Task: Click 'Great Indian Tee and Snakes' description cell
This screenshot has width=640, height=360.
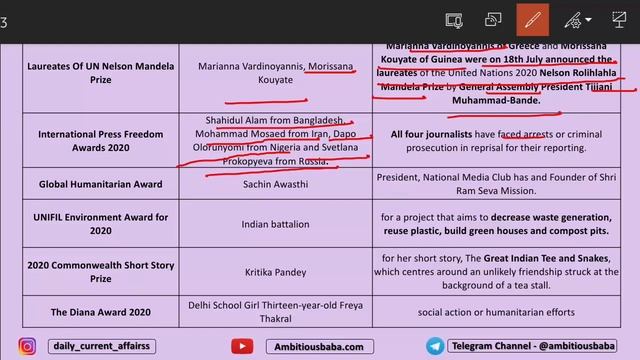Action: pyautogui.click(x=496, y=271)
